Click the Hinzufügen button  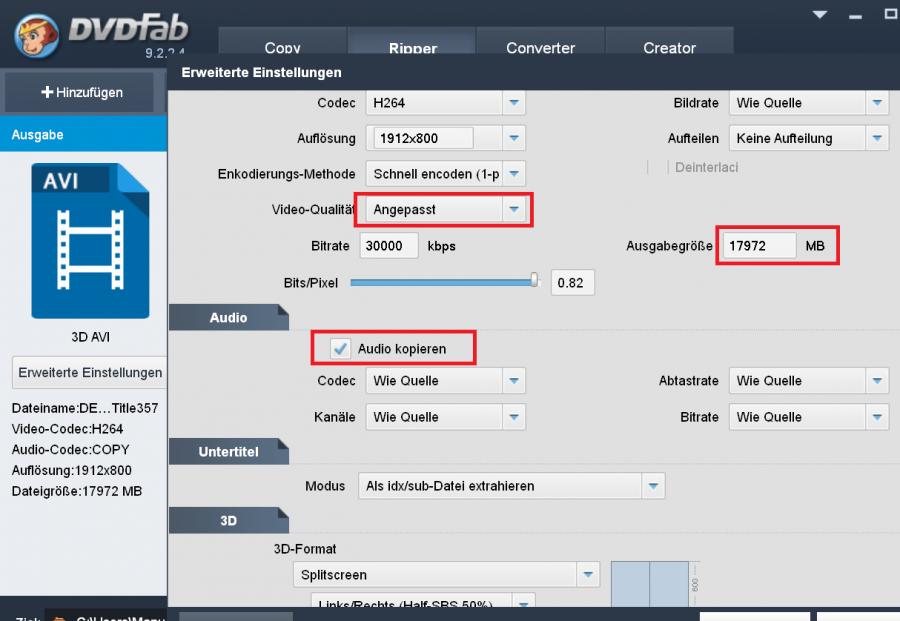point(81,92)
